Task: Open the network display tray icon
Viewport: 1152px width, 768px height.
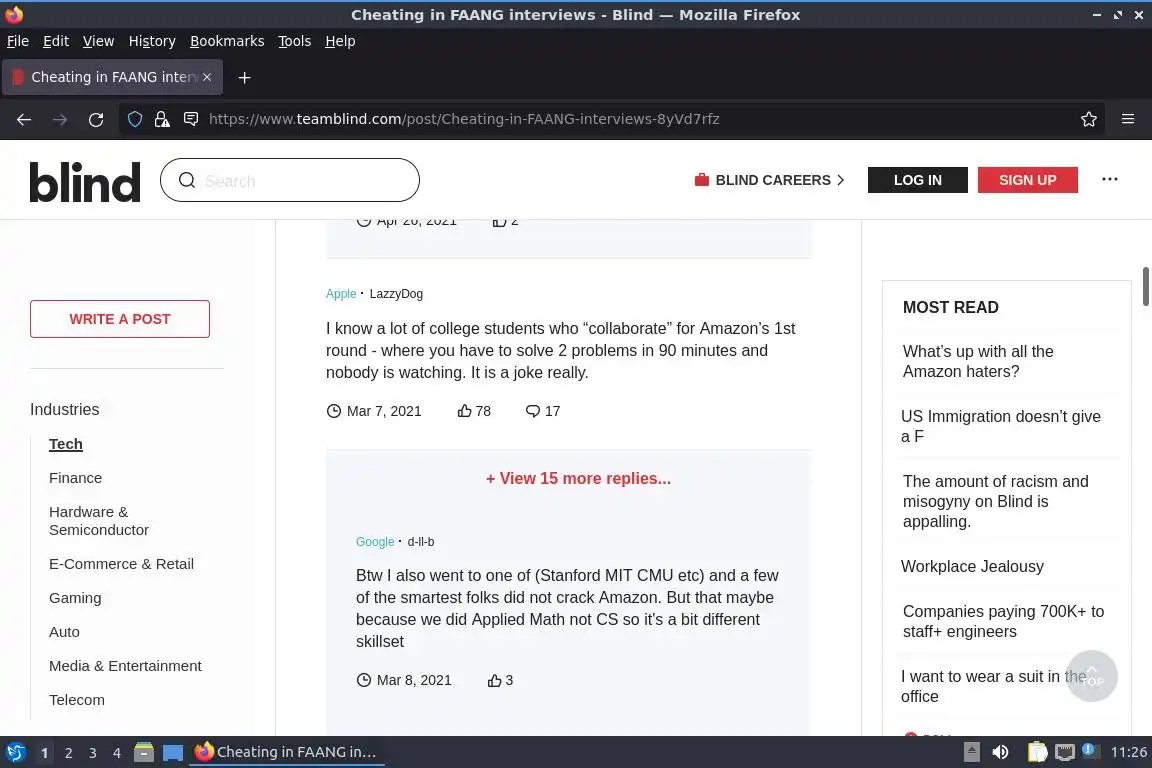Action: [1065, 753]
